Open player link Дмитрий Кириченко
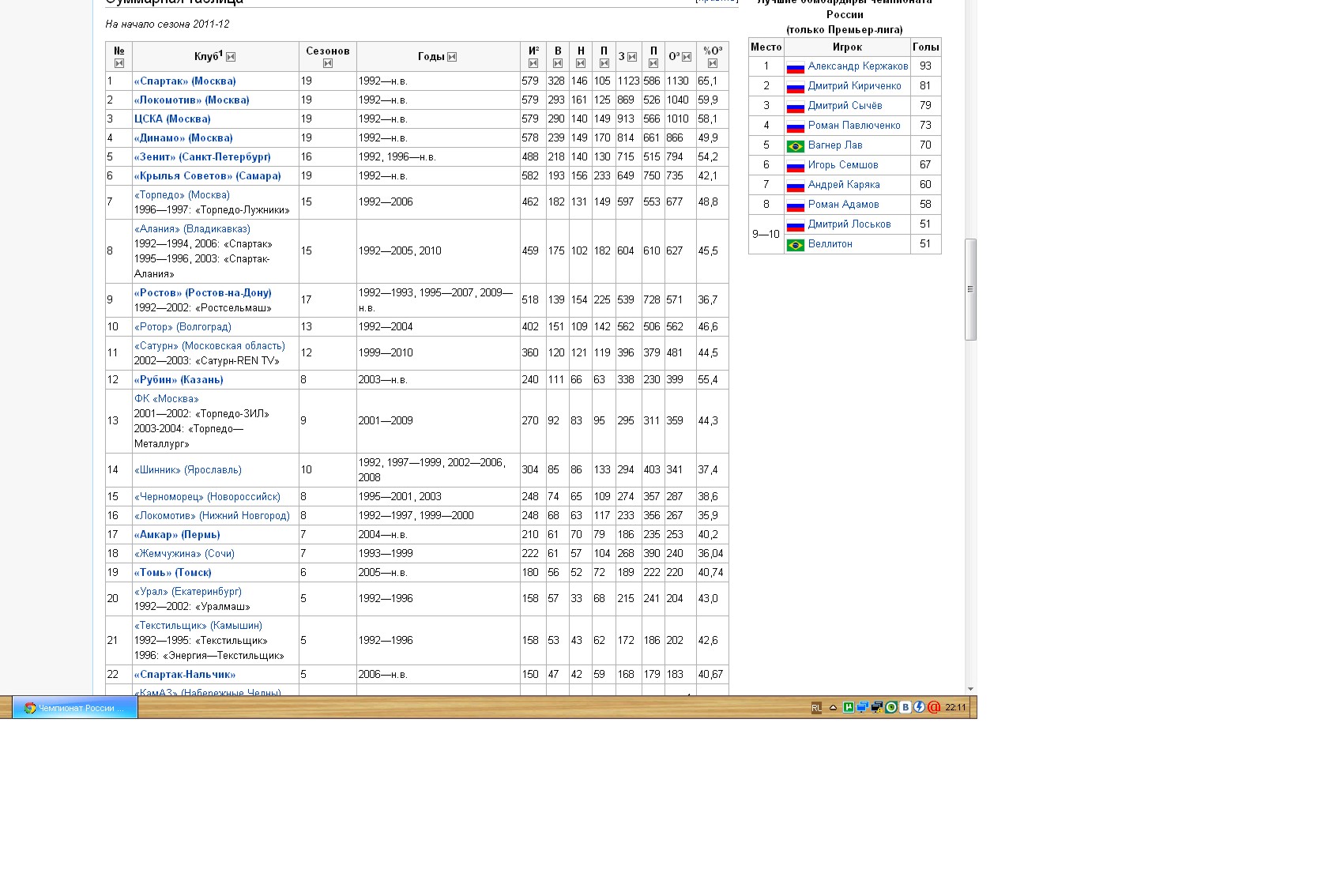The image size is (1344, 896). click(855, 86)
